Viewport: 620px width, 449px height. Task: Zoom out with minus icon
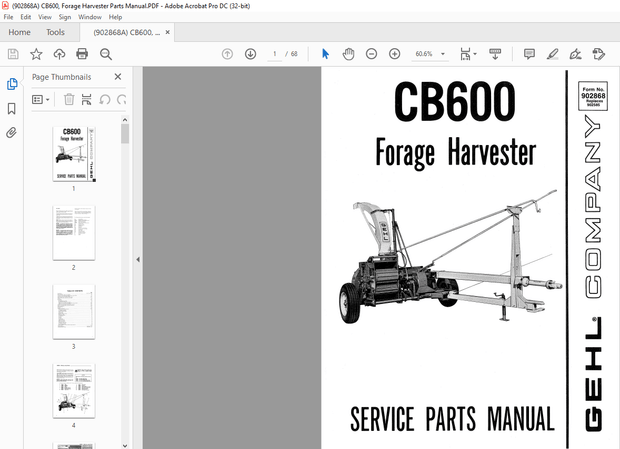(371, 54)
